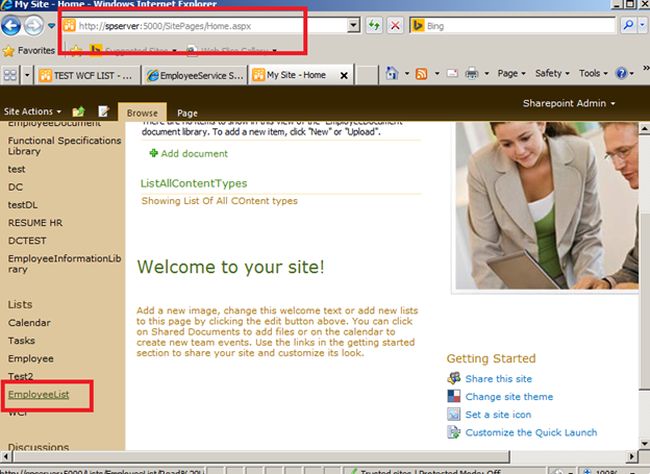This screenshot has height=474, width=650.
Task: Click the green Refresh icon
Action: pos(374,26)
